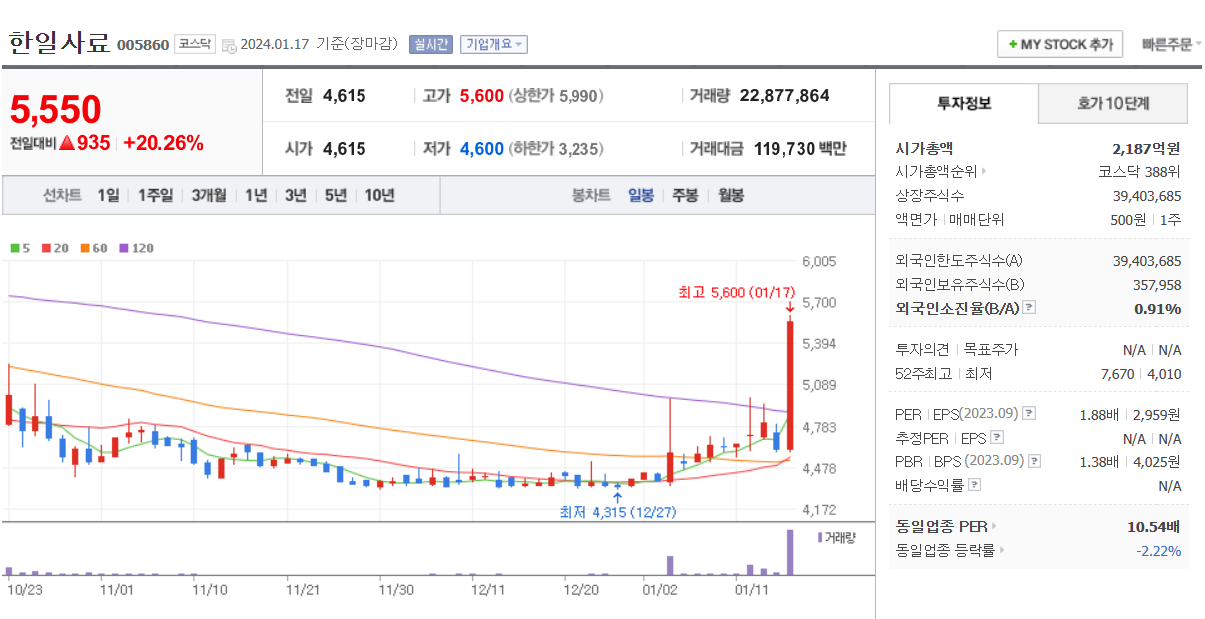Click the large red candlestick on 01/17
Image resolution: width=1205 pixels, height=619 pixels.
click(x=790, y=386)
